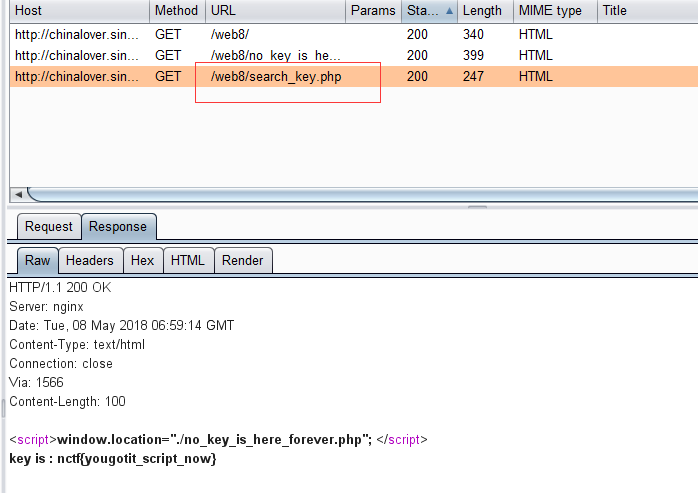
Task: Open the Raw view tab
Action: (x=37, y=260)
